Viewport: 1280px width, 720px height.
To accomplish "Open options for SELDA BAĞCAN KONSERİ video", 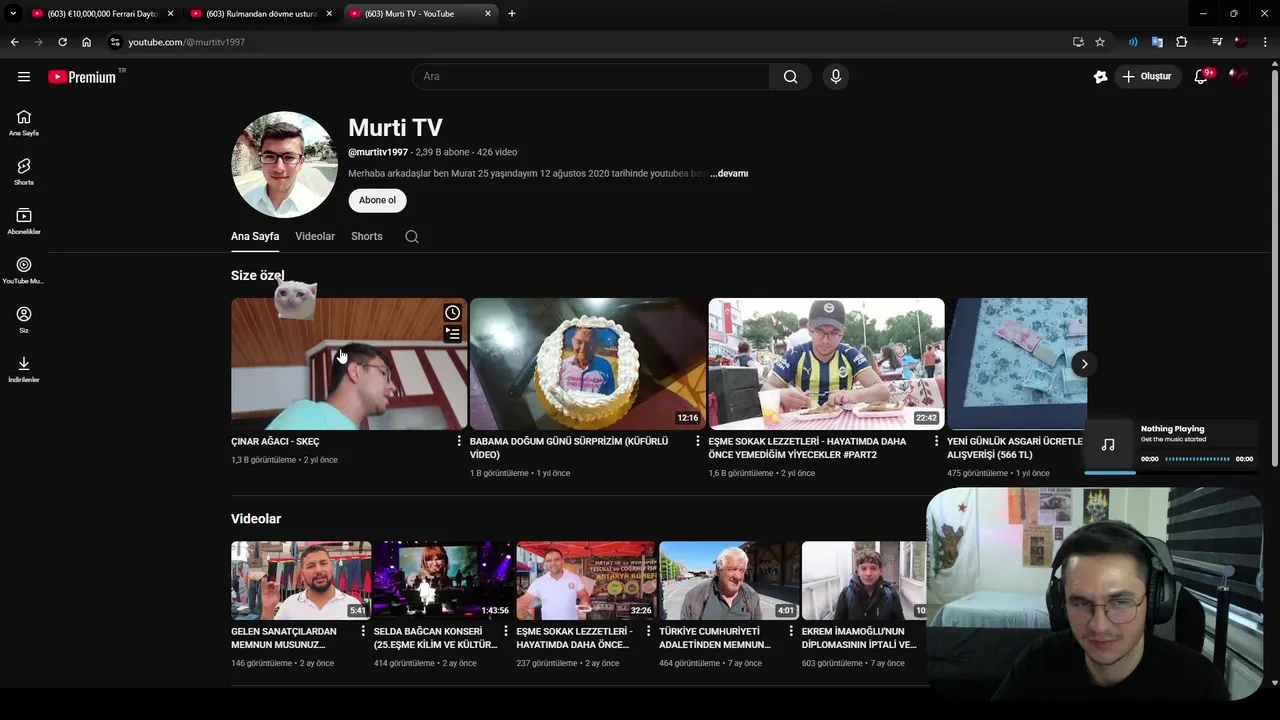I will coord(506,631).
